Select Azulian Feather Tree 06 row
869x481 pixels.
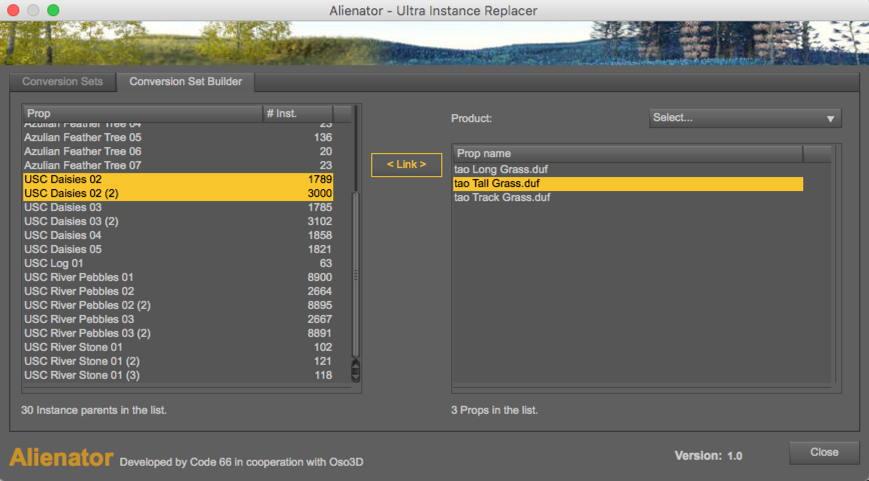(x=178, y=151)
